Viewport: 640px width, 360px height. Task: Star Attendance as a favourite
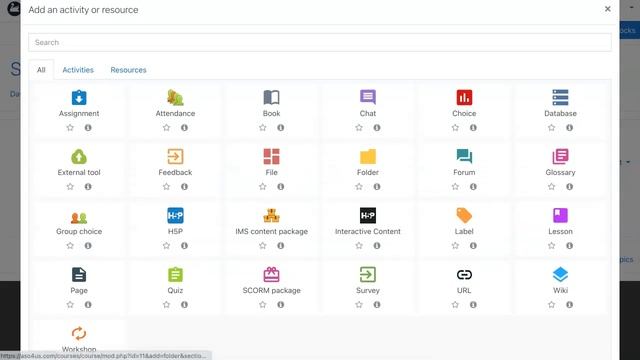[167, 128]
